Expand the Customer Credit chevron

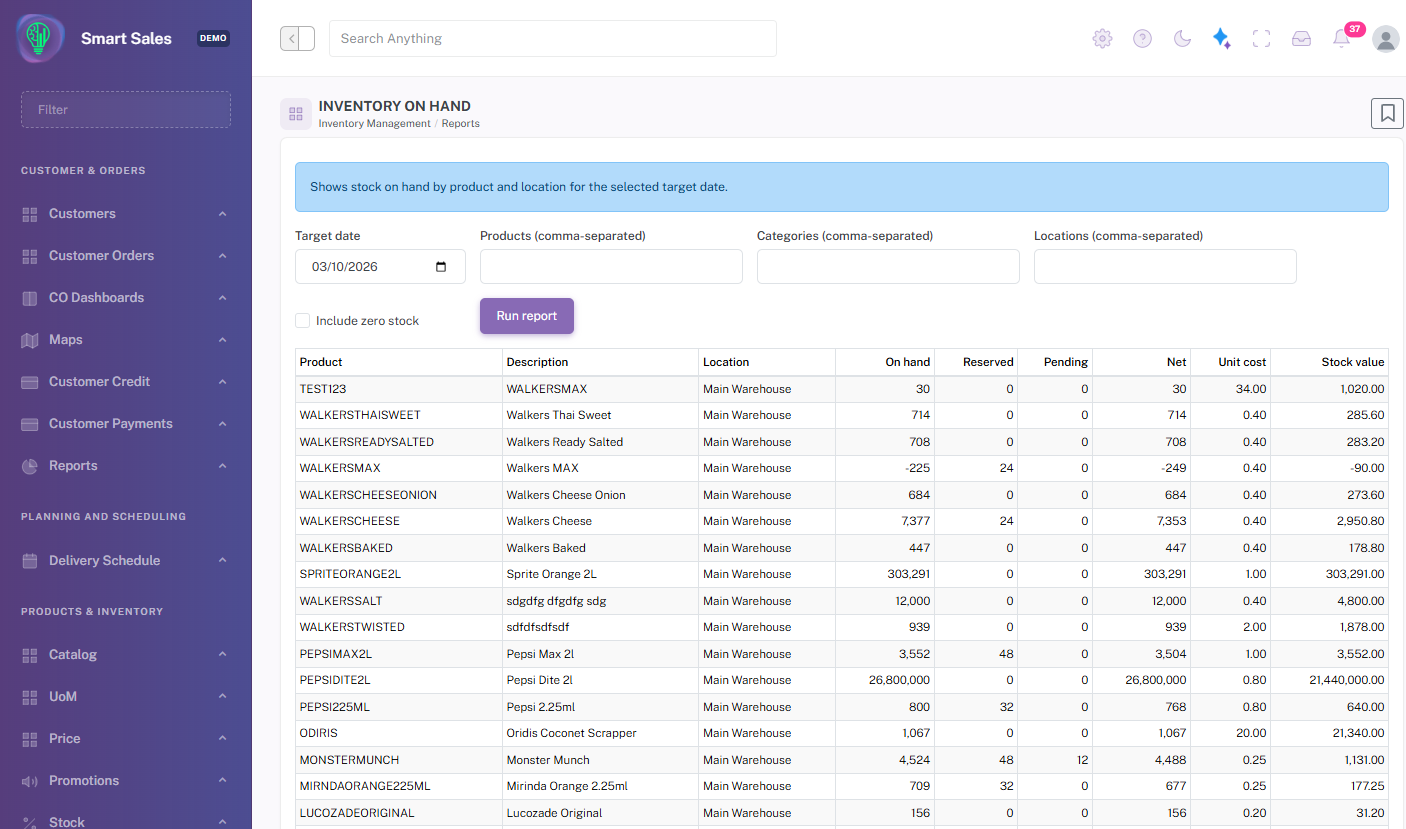click(222, 382)
